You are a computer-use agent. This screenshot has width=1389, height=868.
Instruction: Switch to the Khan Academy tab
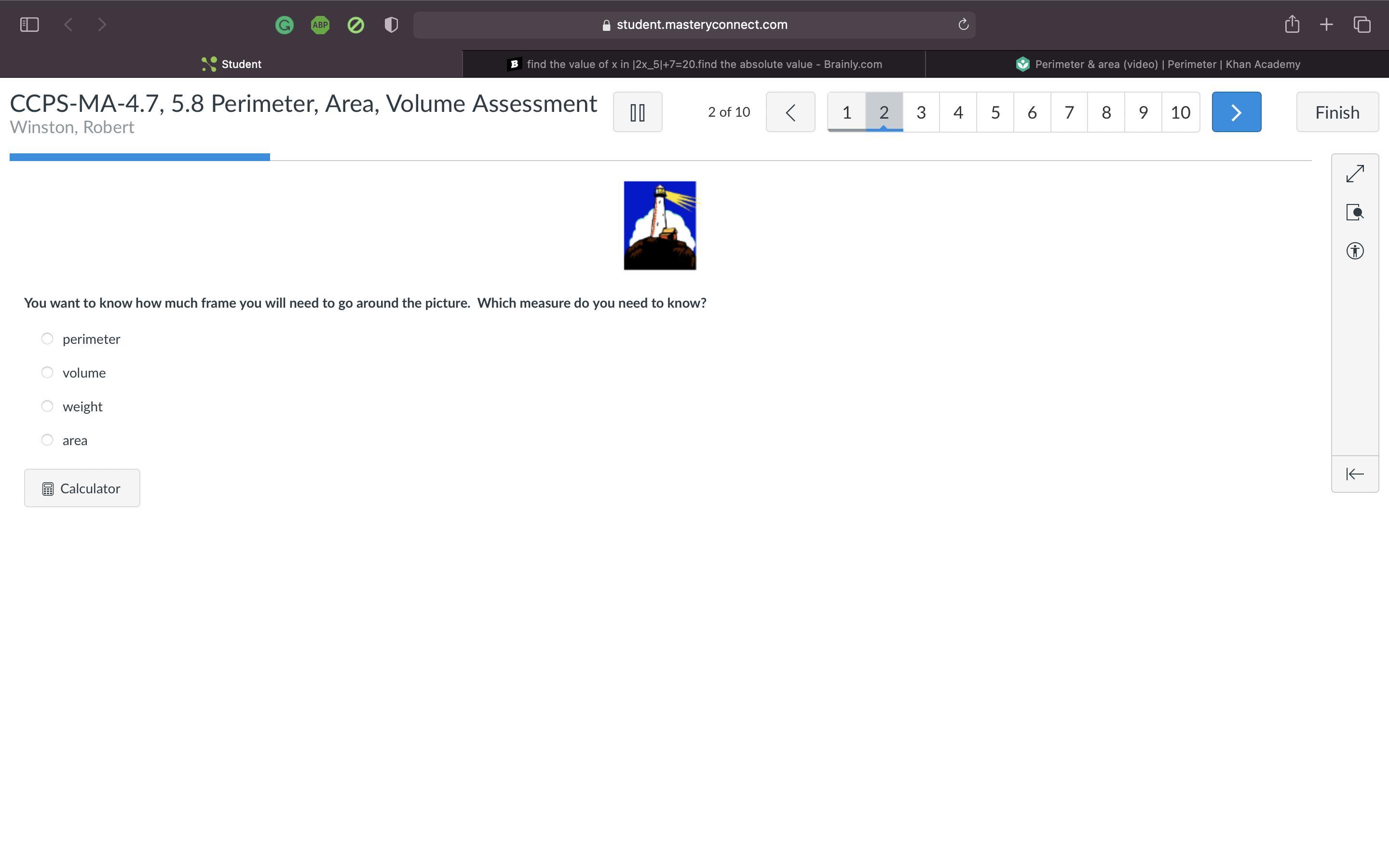pos(1157,64)
